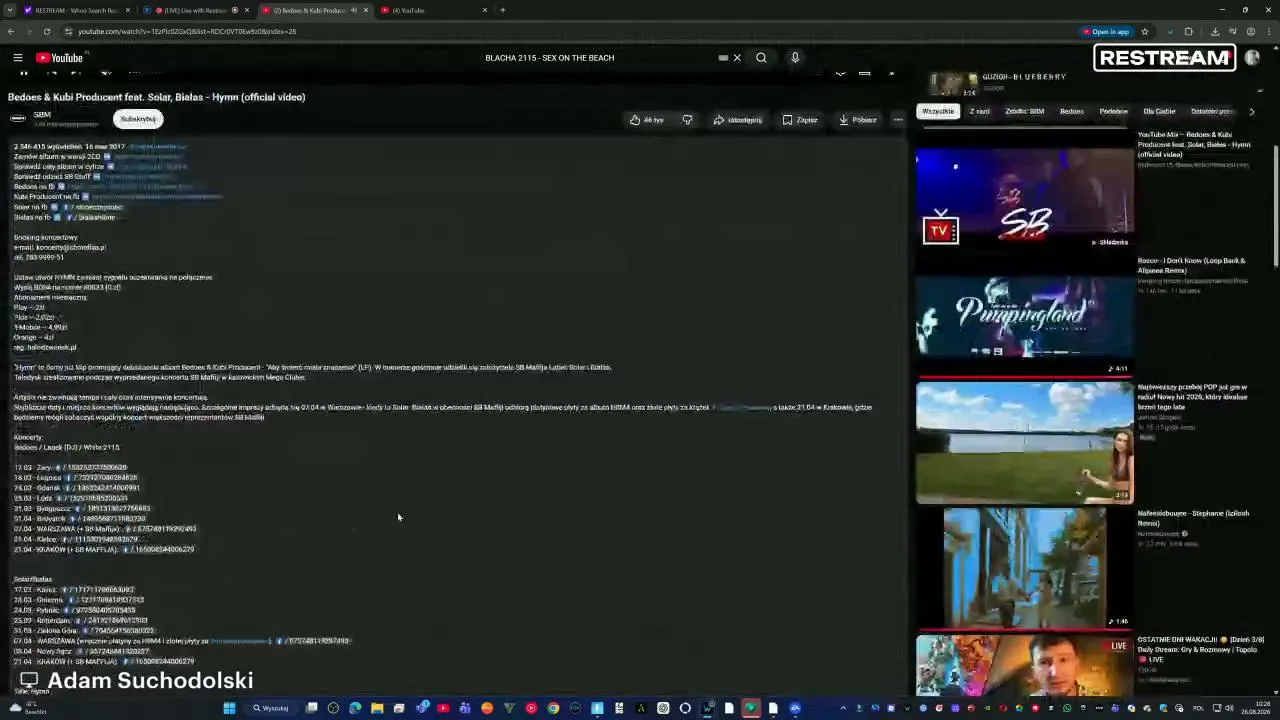Click the taskbar Wyszukaj search box

(x=272, y=708)
